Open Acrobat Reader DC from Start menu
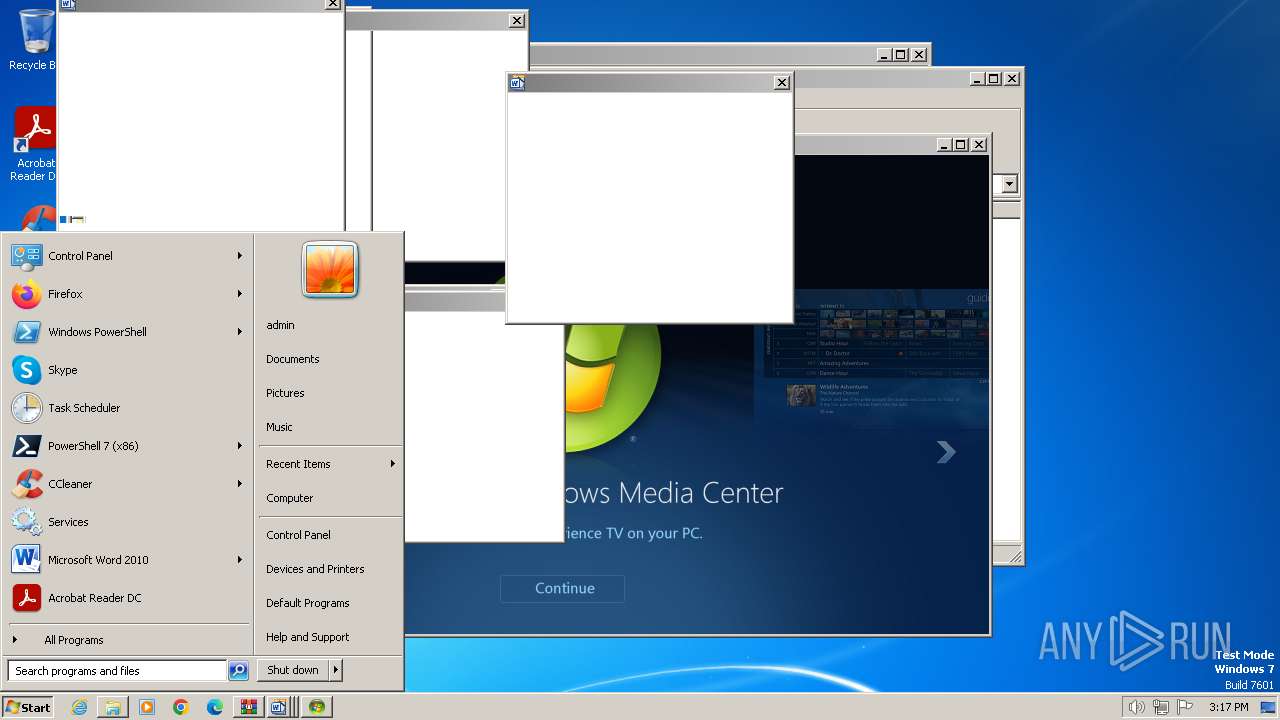Screen dimensions: 1280x720 click(x=128, y=598)
